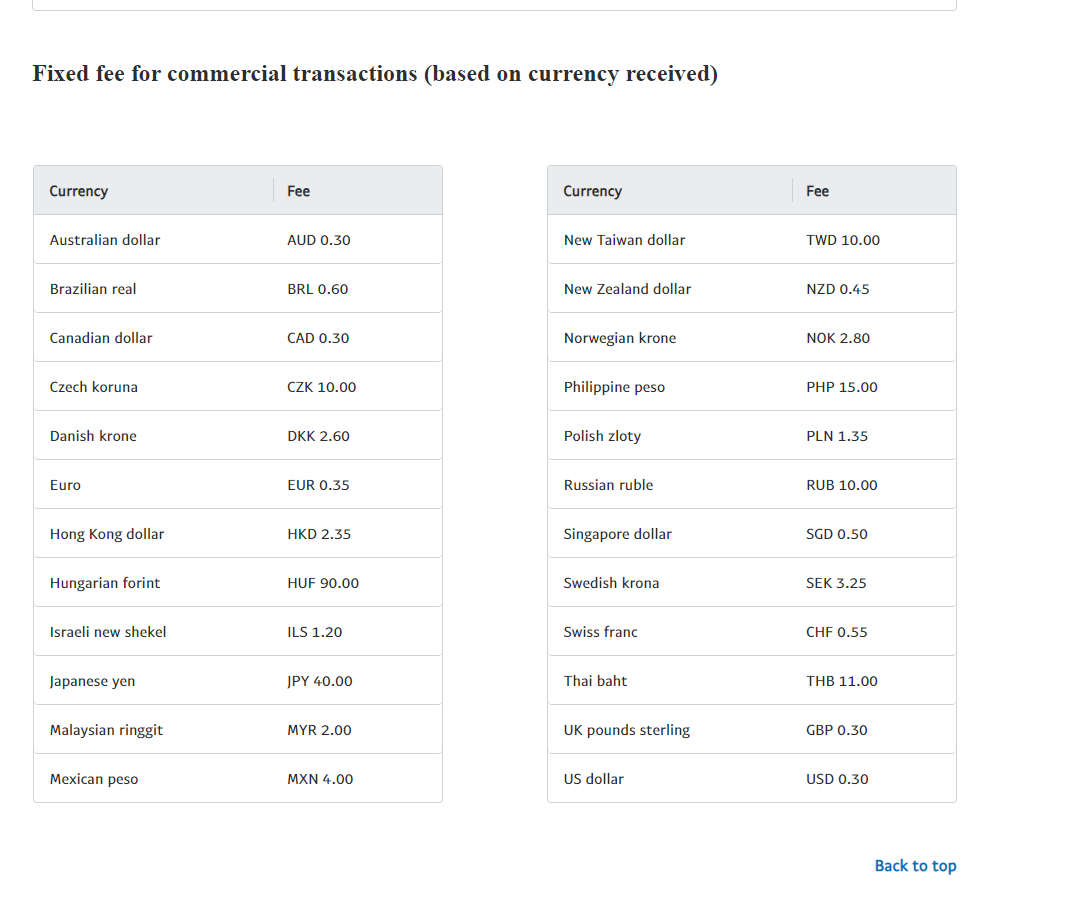
Task: Click the TWD 10.00 fee value
Action: point(843,240)
